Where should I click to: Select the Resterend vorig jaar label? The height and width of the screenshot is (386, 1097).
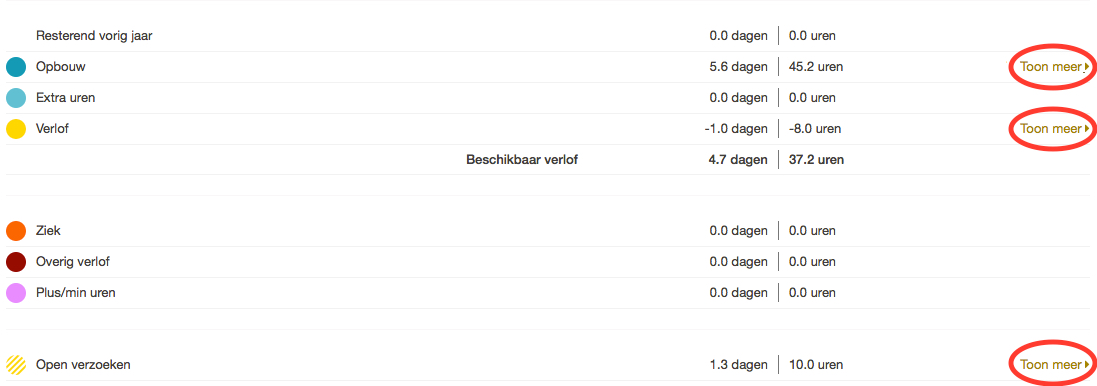[x=94, y=36]
